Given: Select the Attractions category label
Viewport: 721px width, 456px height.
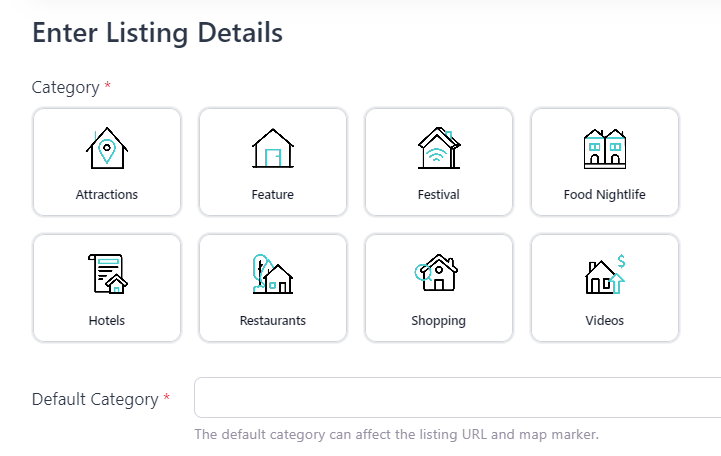Looking at the screenshot, I should click(107, 195).
